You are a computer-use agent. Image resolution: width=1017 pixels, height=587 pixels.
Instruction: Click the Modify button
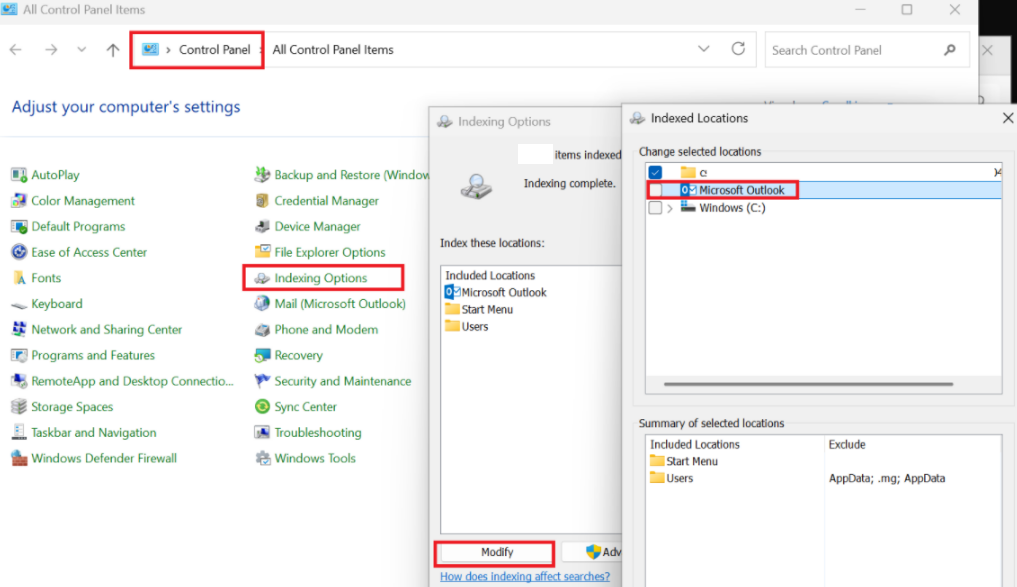click(497, 552)
